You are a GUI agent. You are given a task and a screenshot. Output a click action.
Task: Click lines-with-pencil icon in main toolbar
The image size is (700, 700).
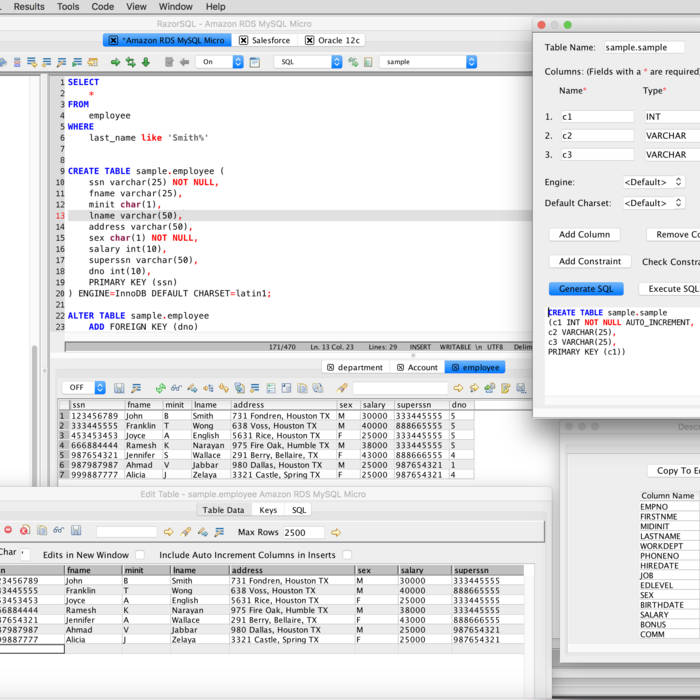(x=62, y=62)
